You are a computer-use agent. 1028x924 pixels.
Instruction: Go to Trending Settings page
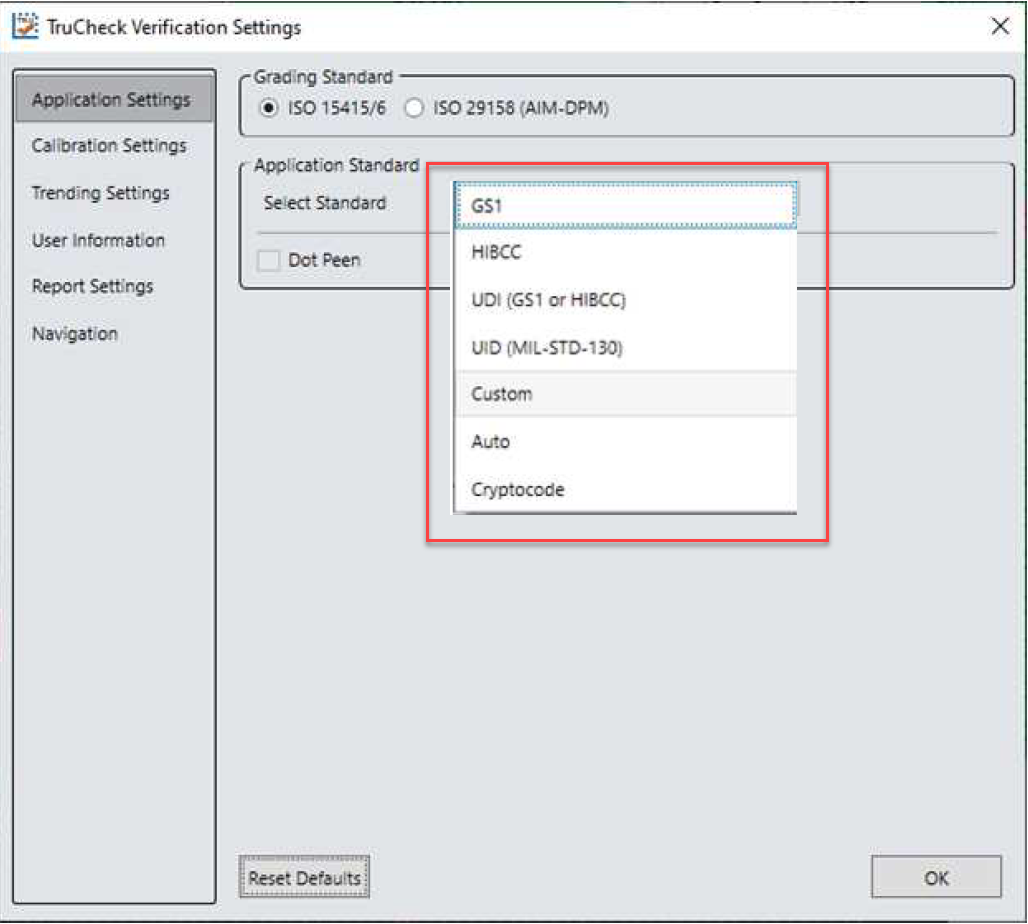[x=101, y=193]
